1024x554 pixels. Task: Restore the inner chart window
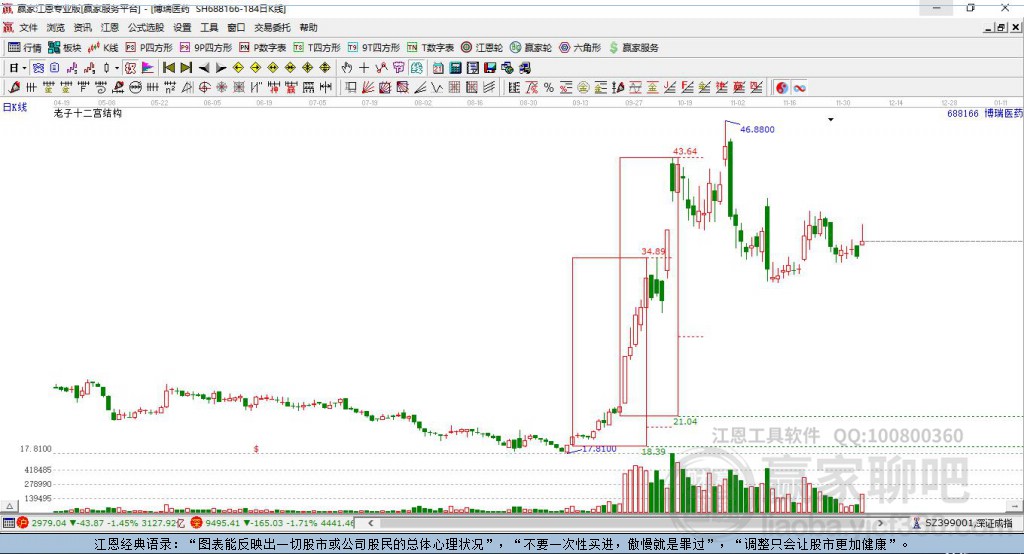coord(1001,27)
